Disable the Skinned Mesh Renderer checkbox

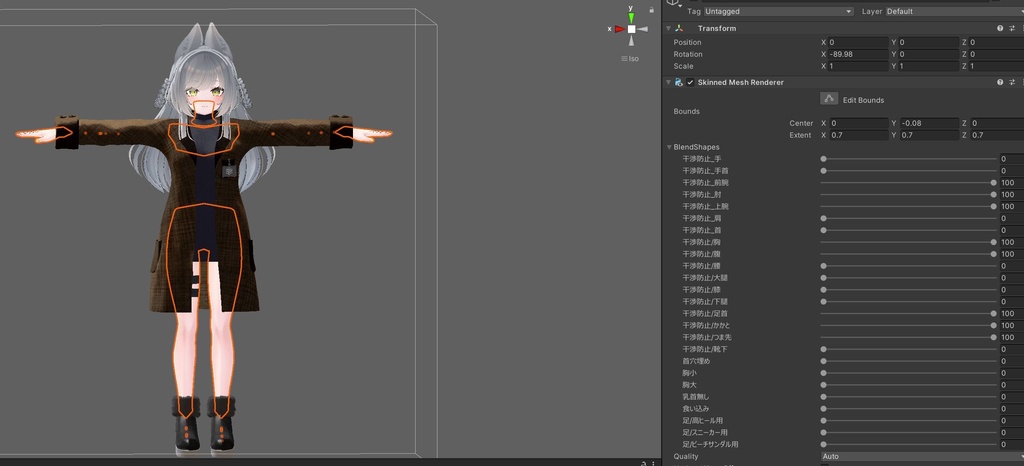pos(690,82)
